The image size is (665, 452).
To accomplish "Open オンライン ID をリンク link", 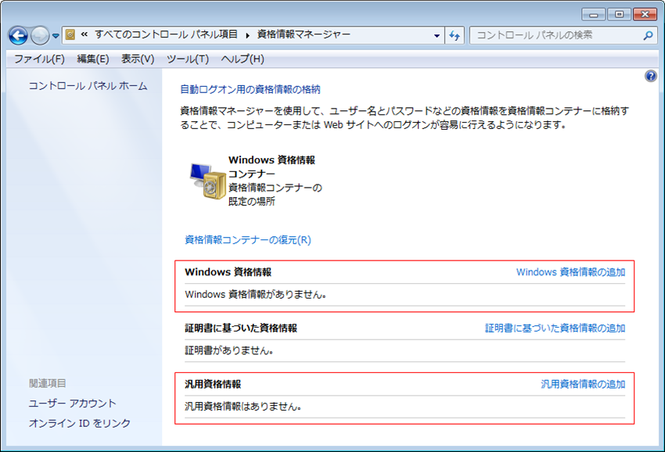I will click(79, 423).
